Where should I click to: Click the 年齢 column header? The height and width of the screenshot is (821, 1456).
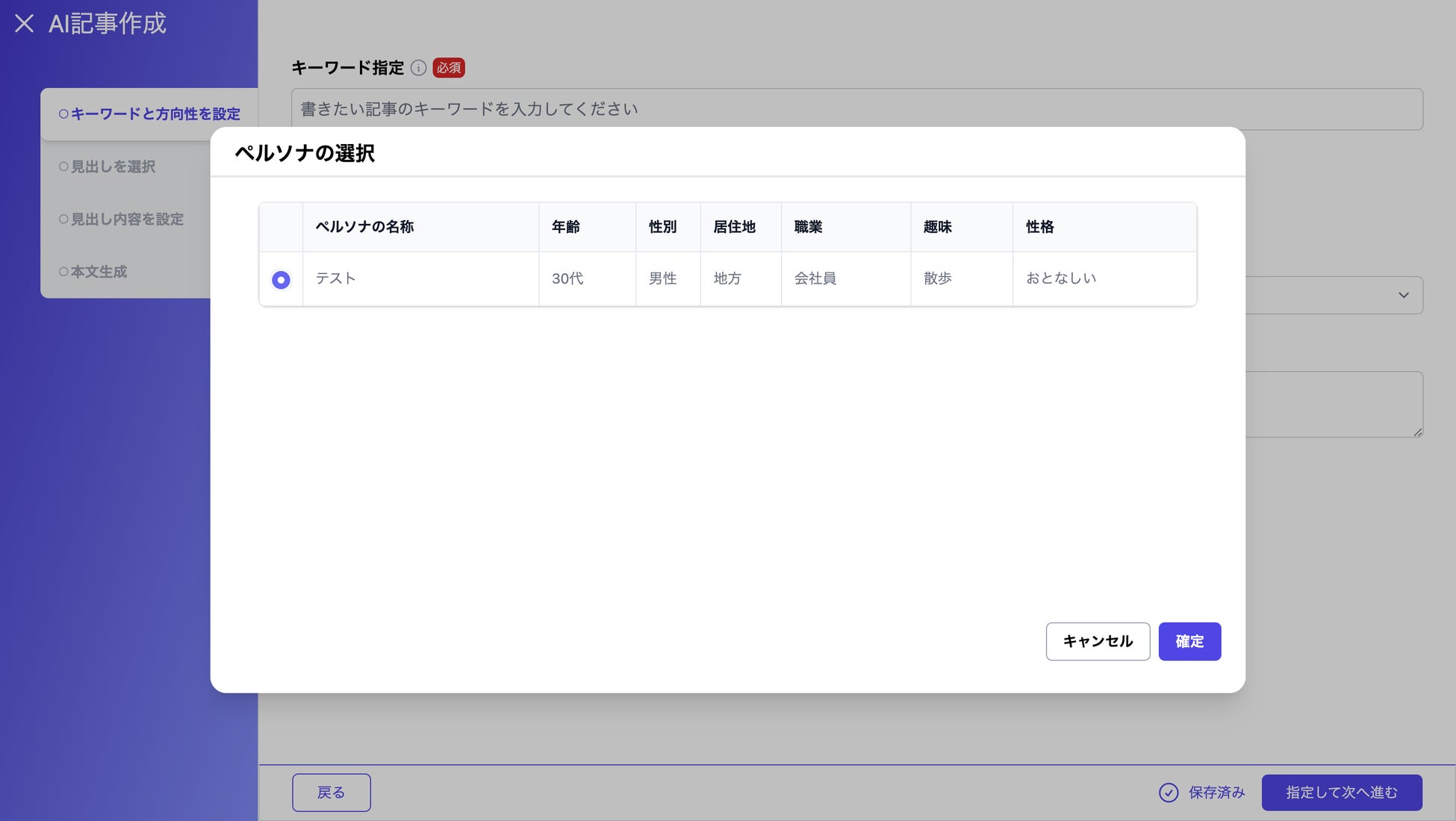coord(565,227)
